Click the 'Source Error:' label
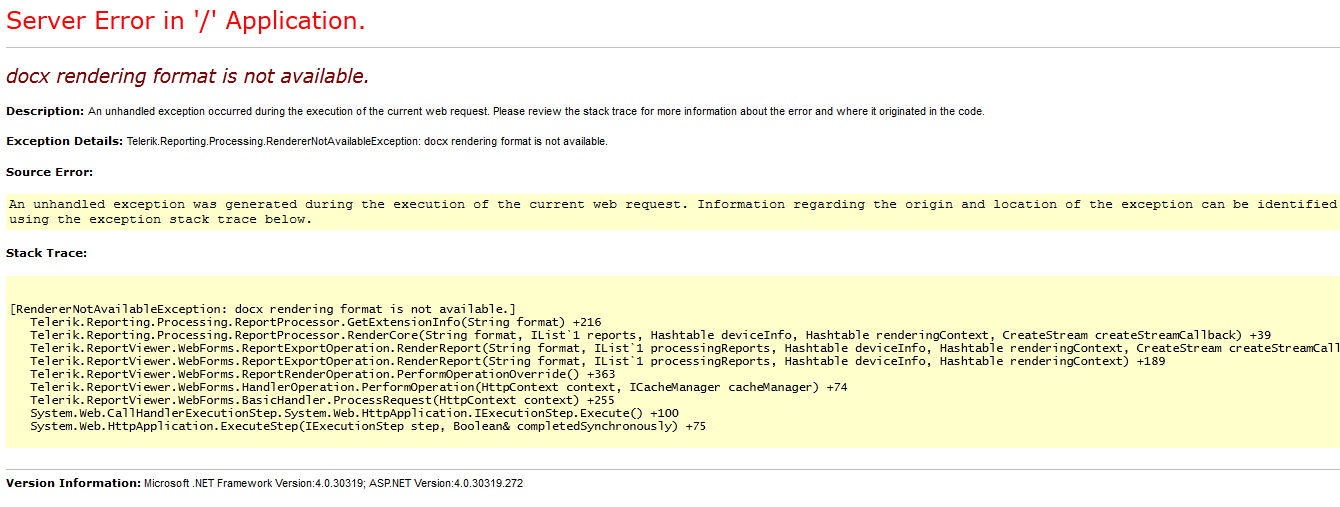This screenshot has height=507, width=1340. 49,172
